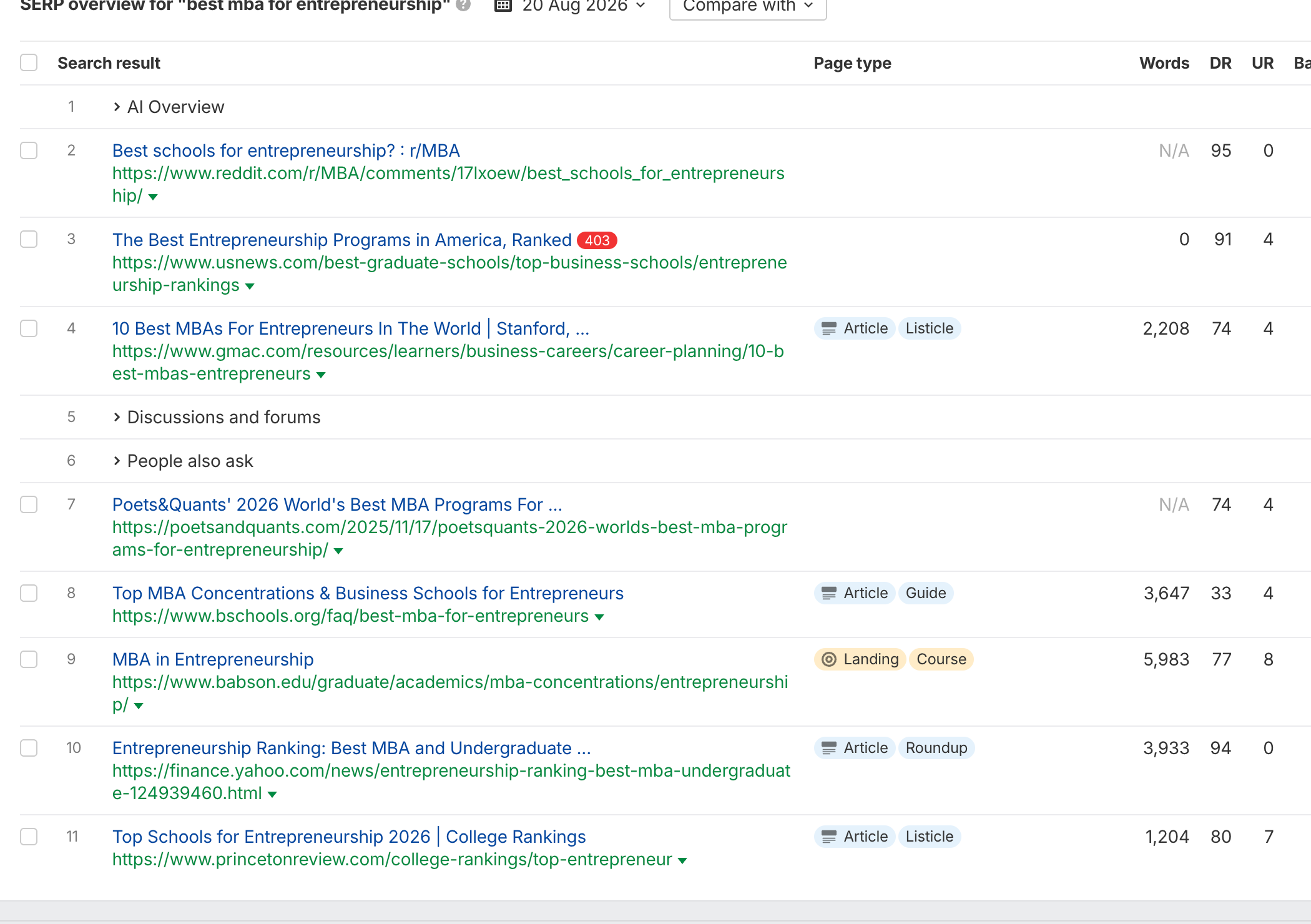This screenshot has width=1311, height=924.
Task: Click Article tag on Princeton Review result
Action: click(855, 837)
